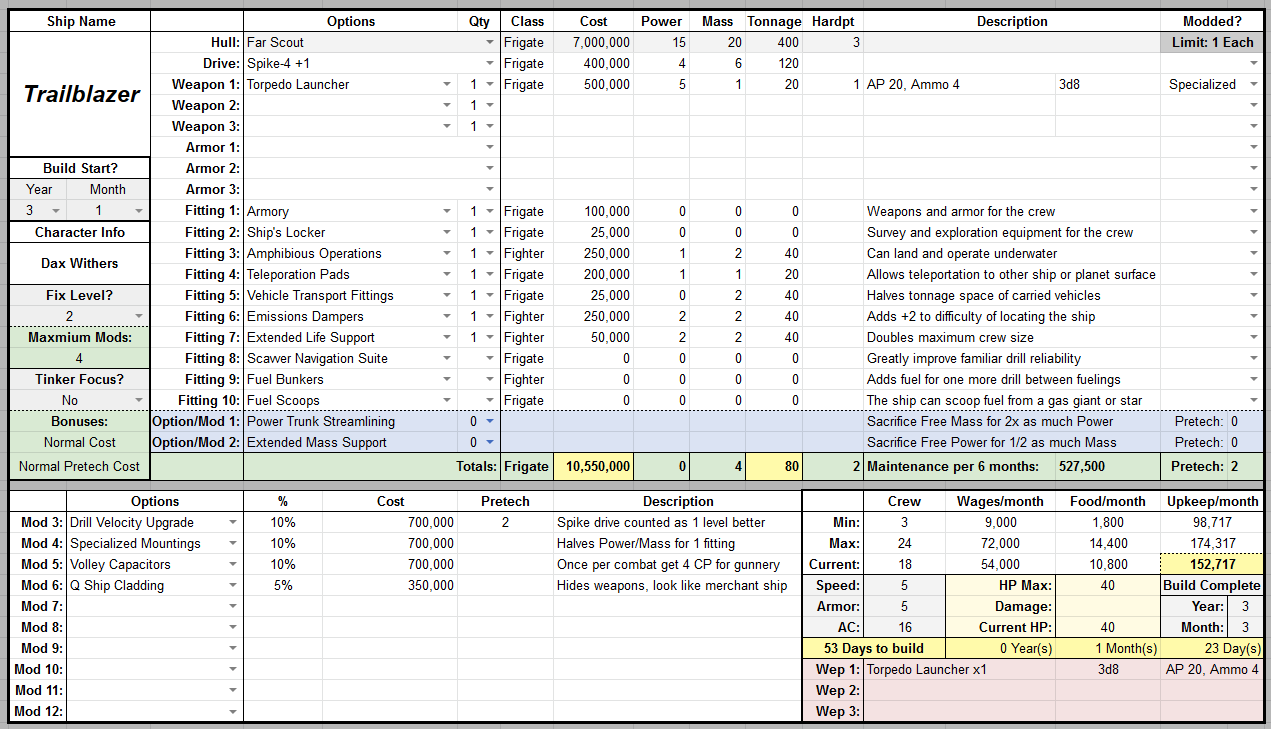This screenshot has height=729, width=1271.
Task: Open the Build Start Year dropdown
Action: pos(55,211)
